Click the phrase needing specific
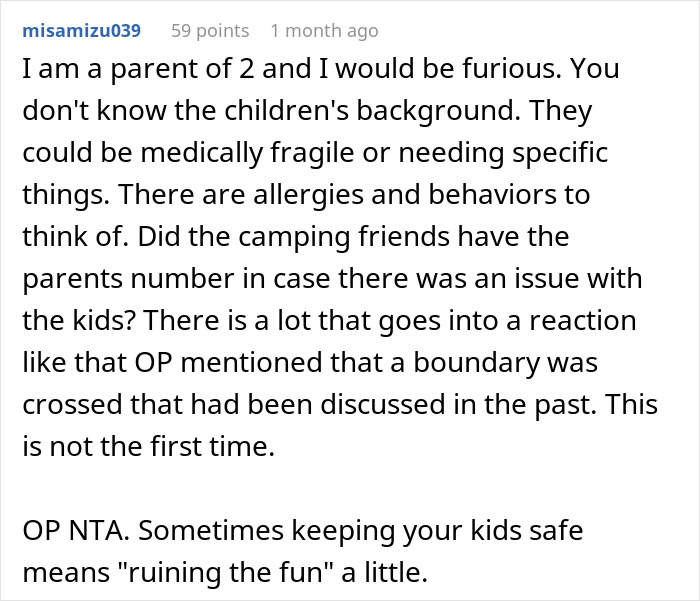 coord(503,153)
